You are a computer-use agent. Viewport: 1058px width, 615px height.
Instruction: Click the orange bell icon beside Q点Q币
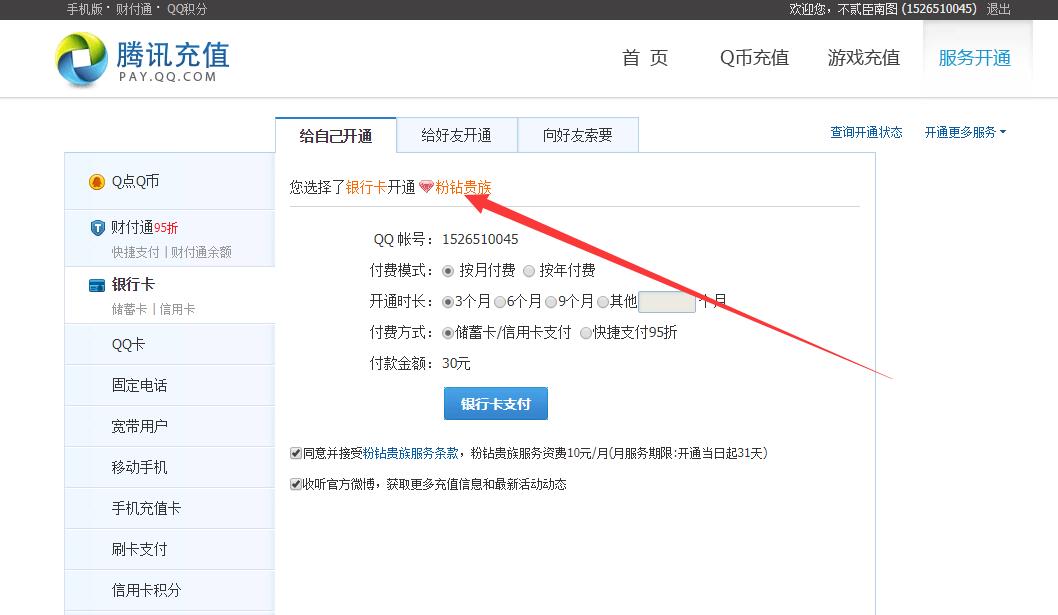pos(100,181)
